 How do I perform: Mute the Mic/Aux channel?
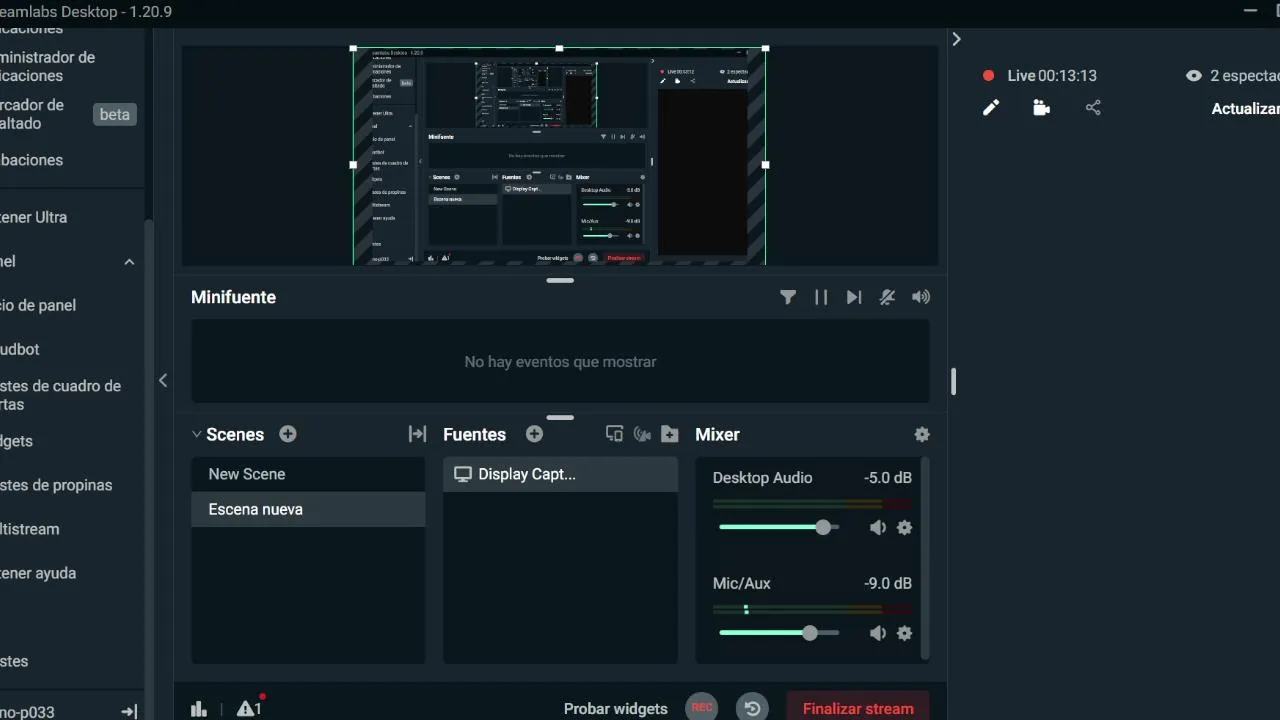coord(877,633)
